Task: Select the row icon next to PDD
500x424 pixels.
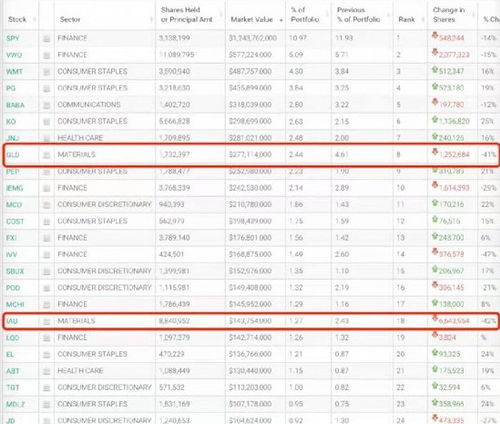Action: tap(47, 288)
